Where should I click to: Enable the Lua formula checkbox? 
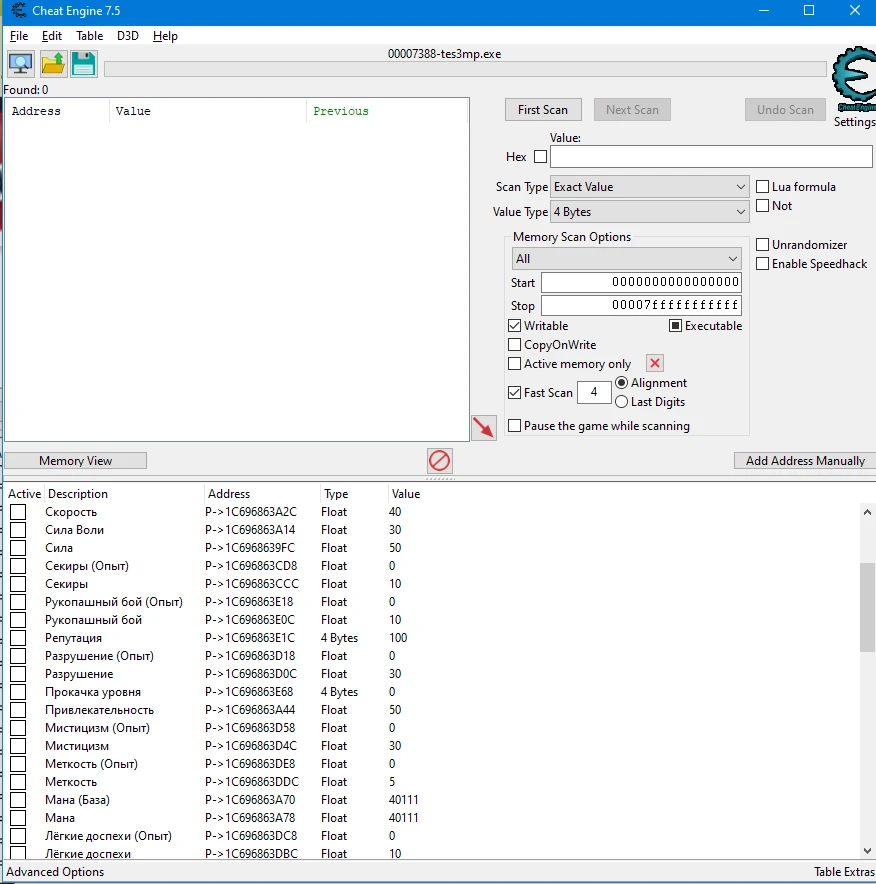pyautogui.click(x=762, y=187)
